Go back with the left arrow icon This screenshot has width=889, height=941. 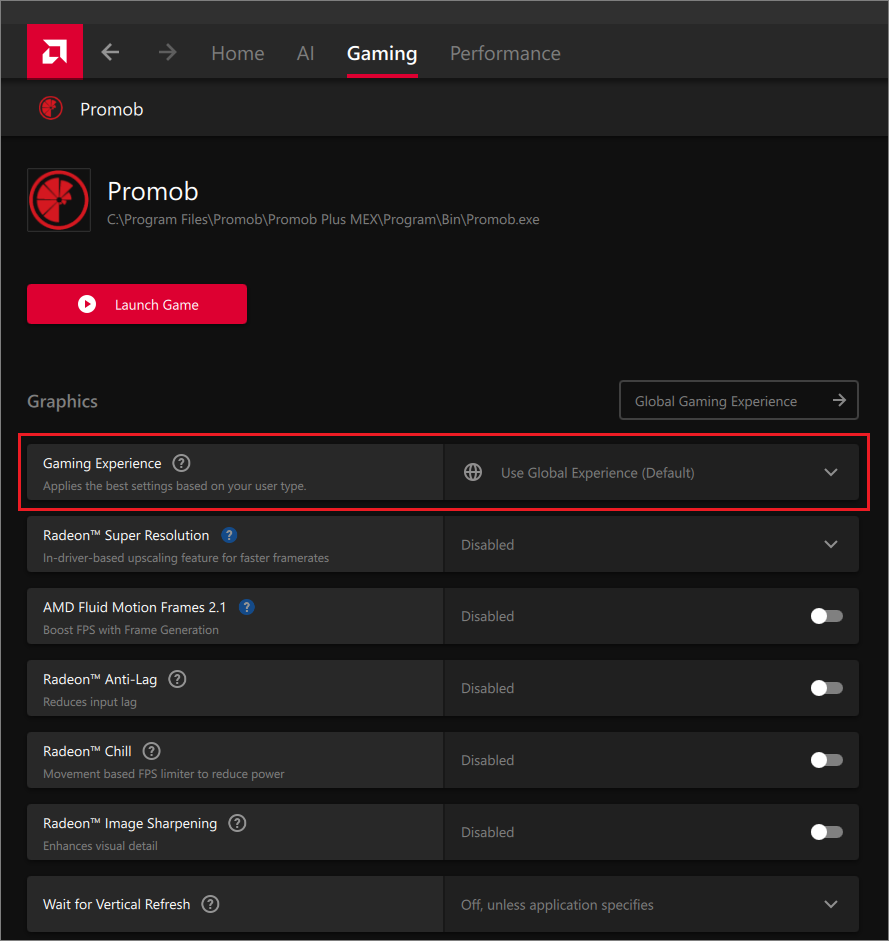tap(110, 53)
